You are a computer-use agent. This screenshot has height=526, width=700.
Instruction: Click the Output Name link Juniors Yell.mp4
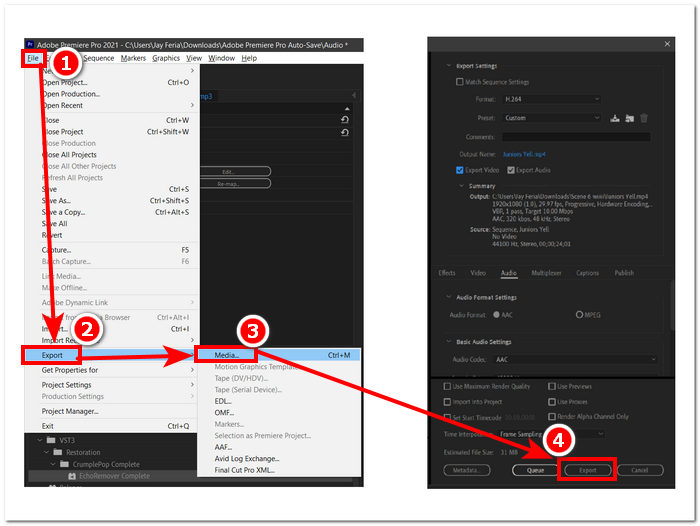[x=524, y=154]
